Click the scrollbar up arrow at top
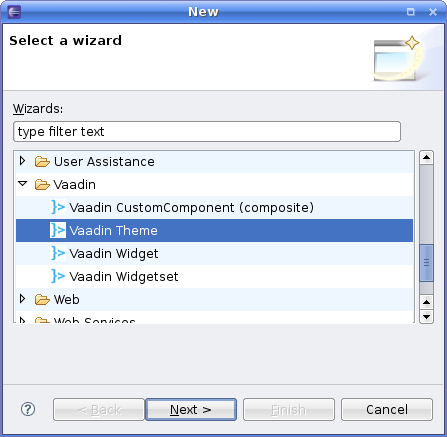Screen dimensions: 447x437 (x=426, y=157)
